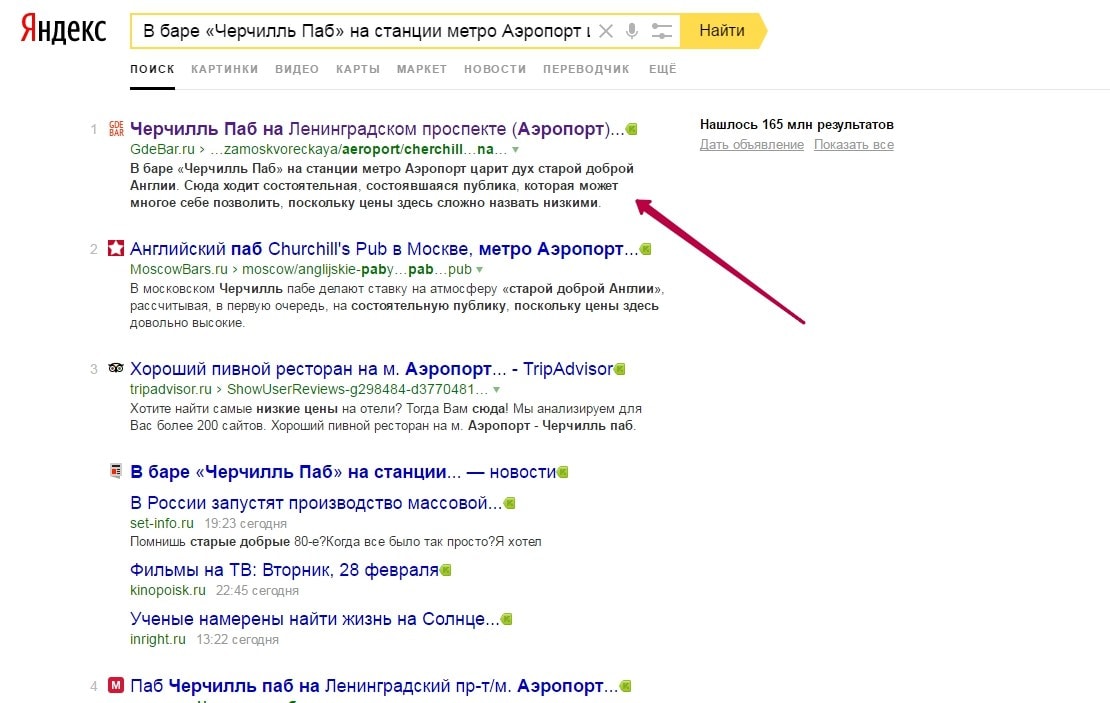Viewport: 1110px width, 703px height.
Task: Open В России запустят производство news link
Action: click(x=316, y=503)
